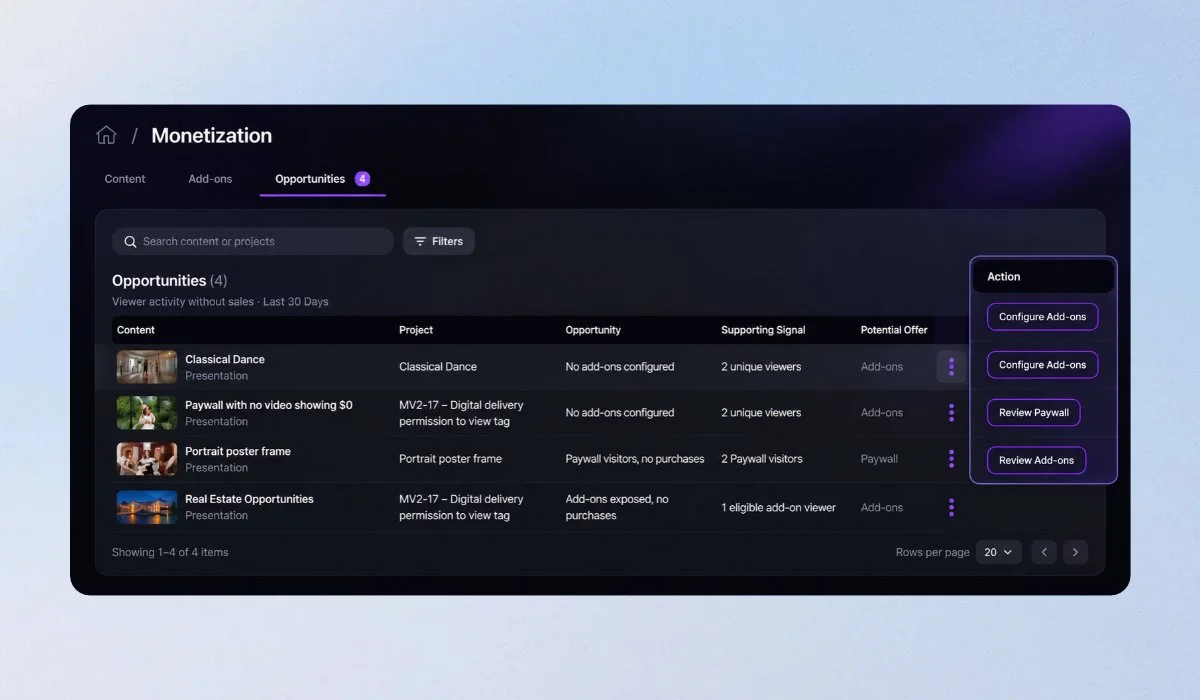Viewport: 1200px width, 700px height.
Task: Click the Supporting Signal column header
Action: 763,330
